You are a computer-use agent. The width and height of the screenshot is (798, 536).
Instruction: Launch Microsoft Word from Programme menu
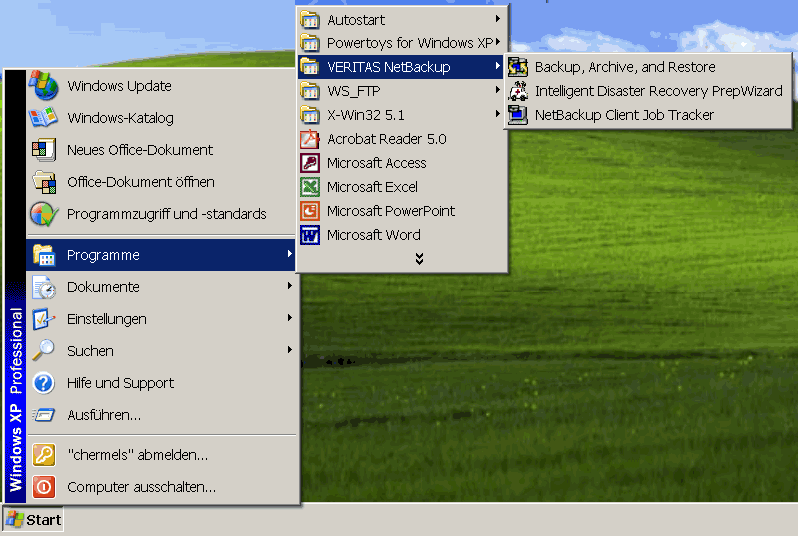tap(402, 235)
